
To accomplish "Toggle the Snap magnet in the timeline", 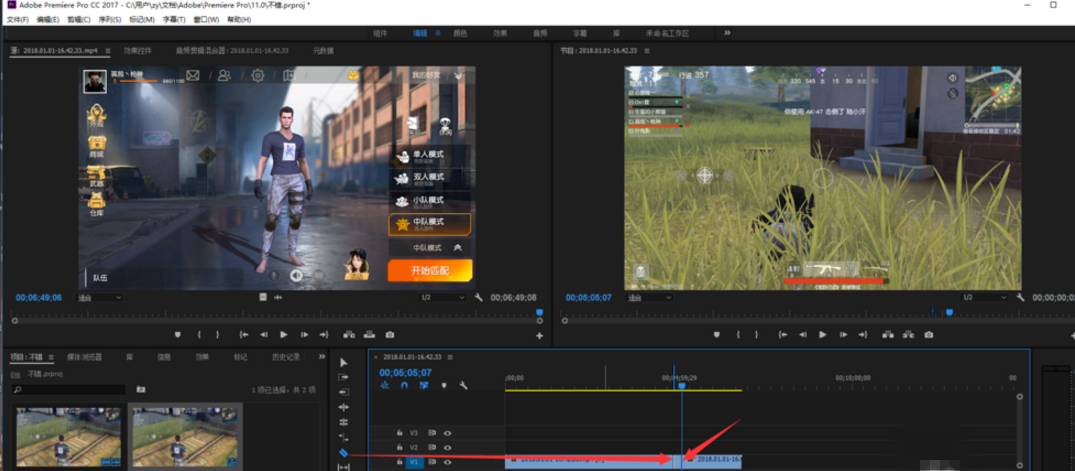I will click(404, 385).
